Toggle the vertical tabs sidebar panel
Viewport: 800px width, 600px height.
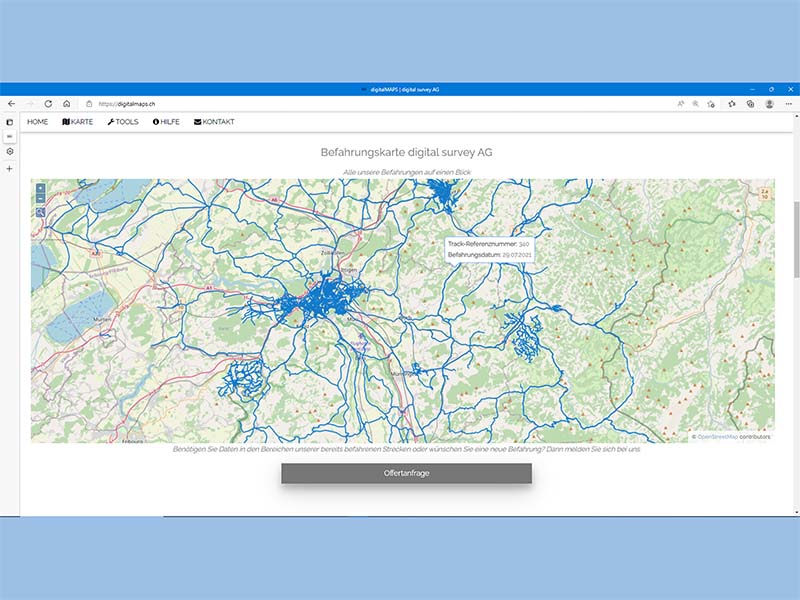[x=10, y=122]
